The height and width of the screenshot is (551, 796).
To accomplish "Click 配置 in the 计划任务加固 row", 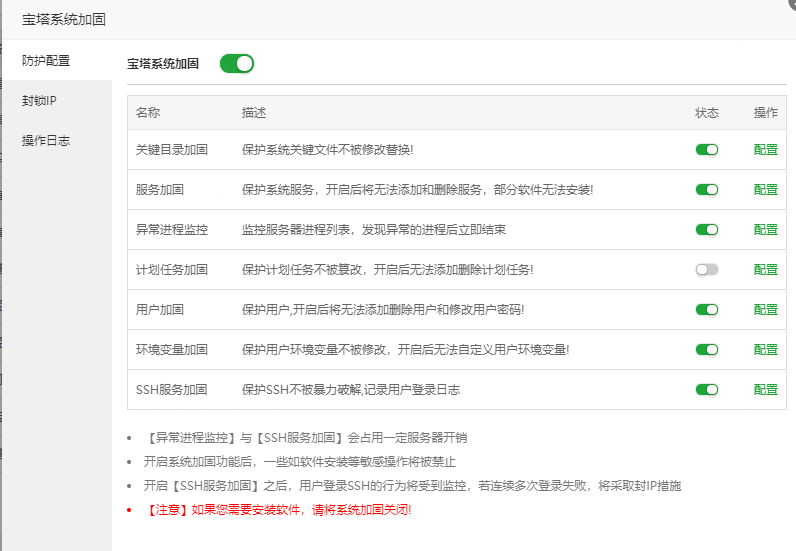I will coord(766,270).
